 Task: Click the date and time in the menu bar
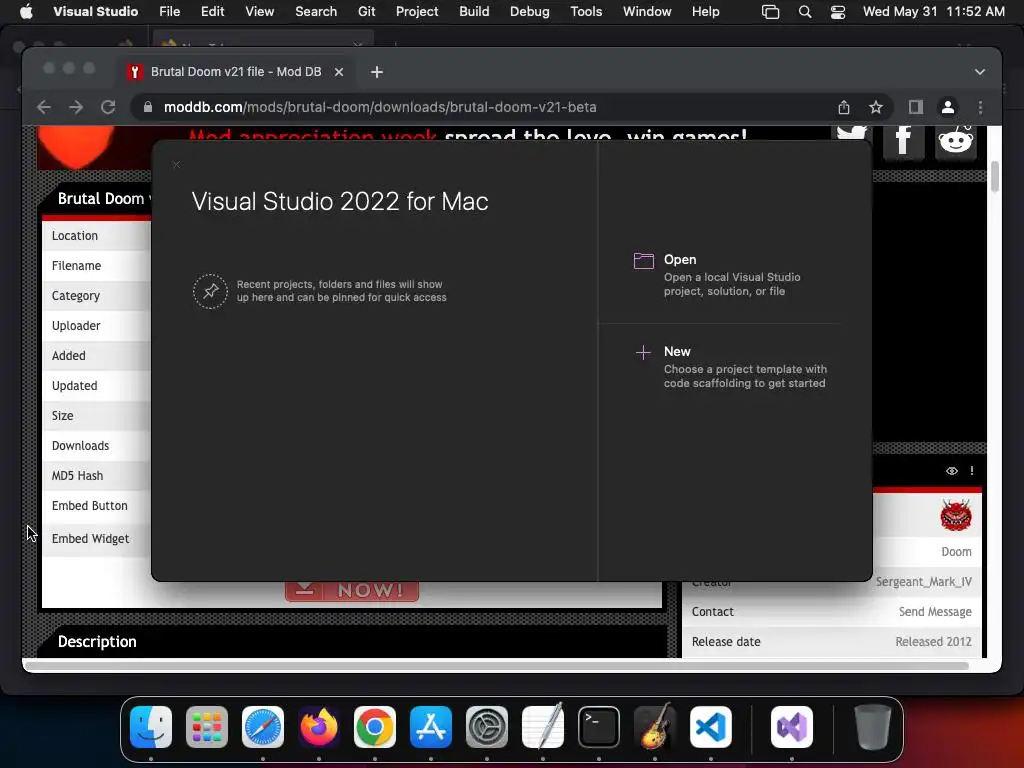tap(934, 12)
